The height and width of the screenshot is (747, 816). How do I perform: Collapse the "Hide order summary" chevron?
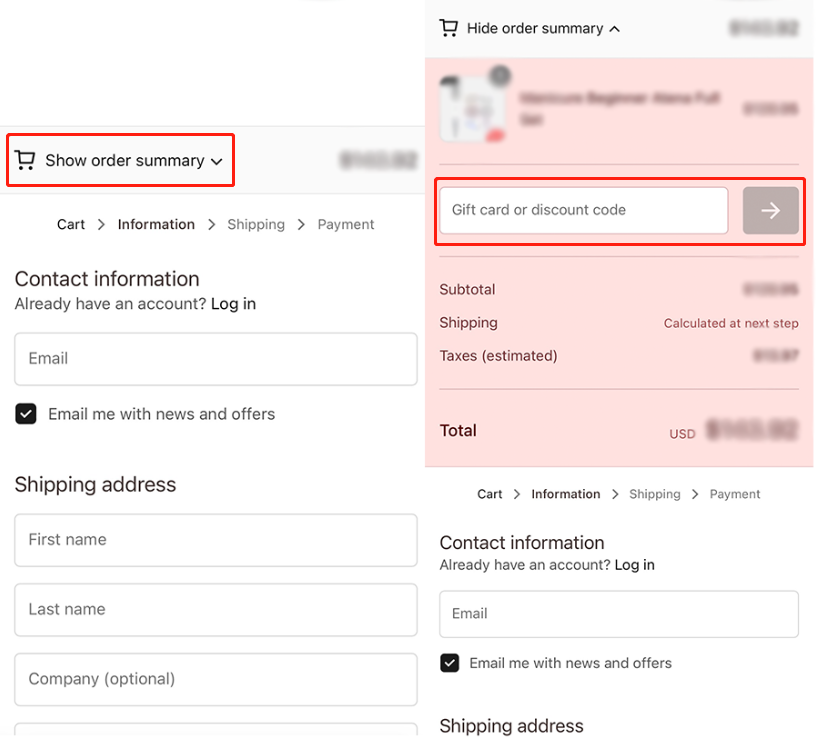coord(614,29)
